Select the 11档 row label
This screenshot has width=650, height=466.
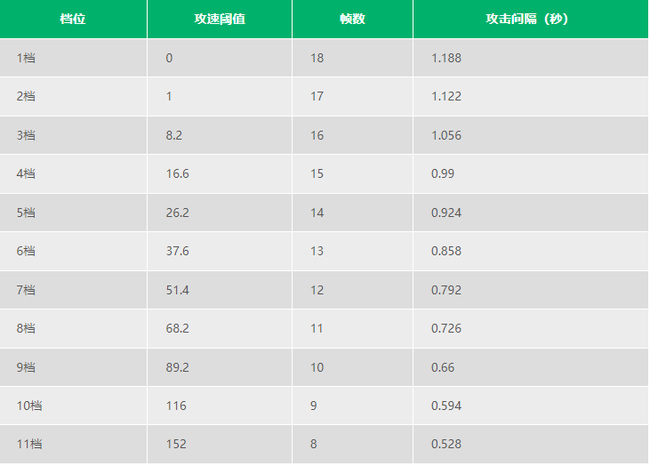(29, 444)
